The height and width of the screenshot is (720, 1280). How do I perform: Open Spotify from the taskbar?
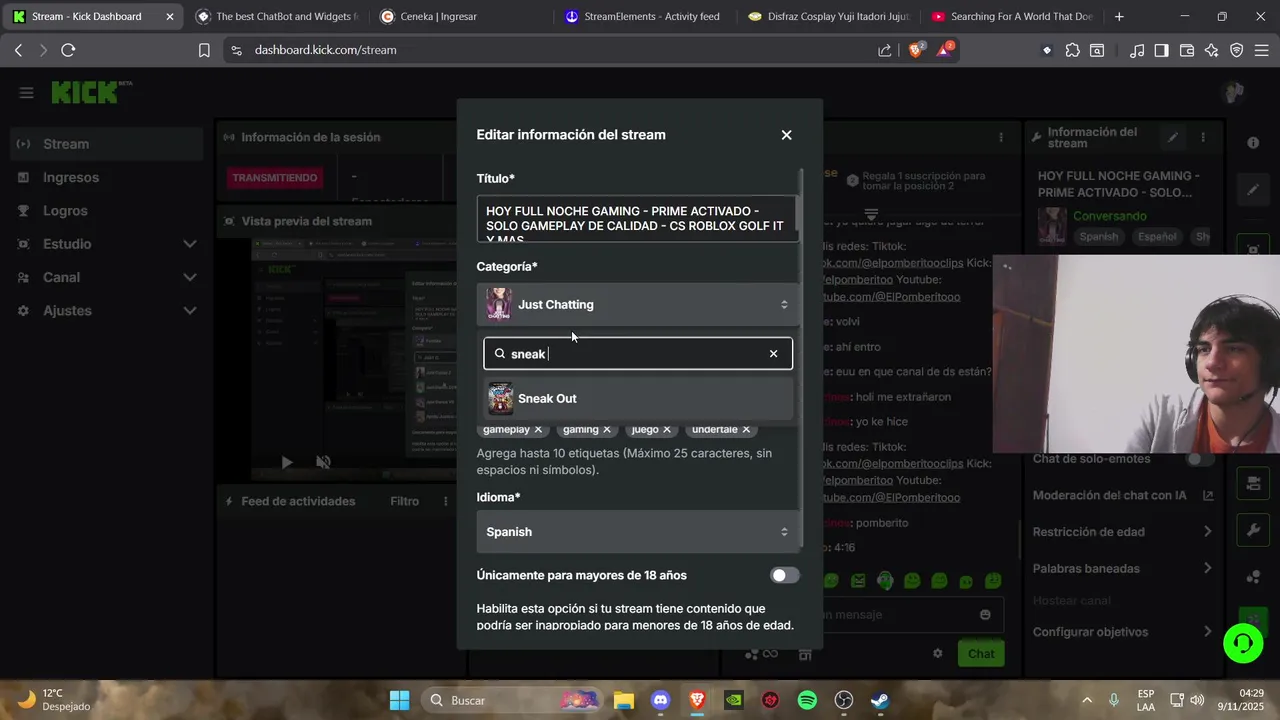807,700
